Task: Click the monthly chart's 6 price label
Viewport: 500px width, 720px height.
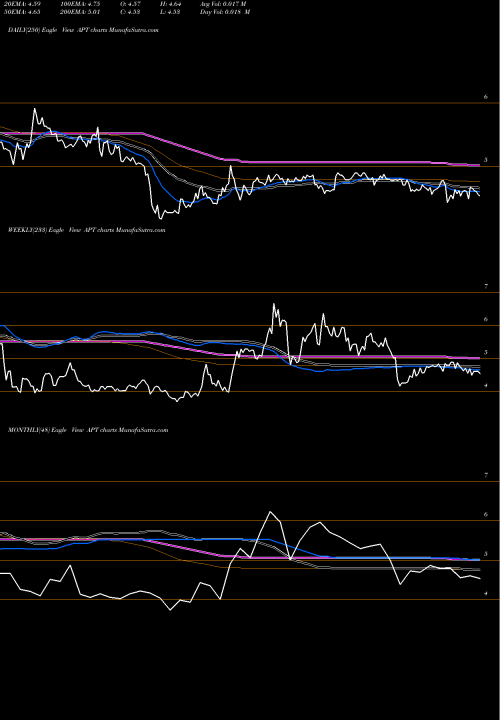Action: (486, 515)
